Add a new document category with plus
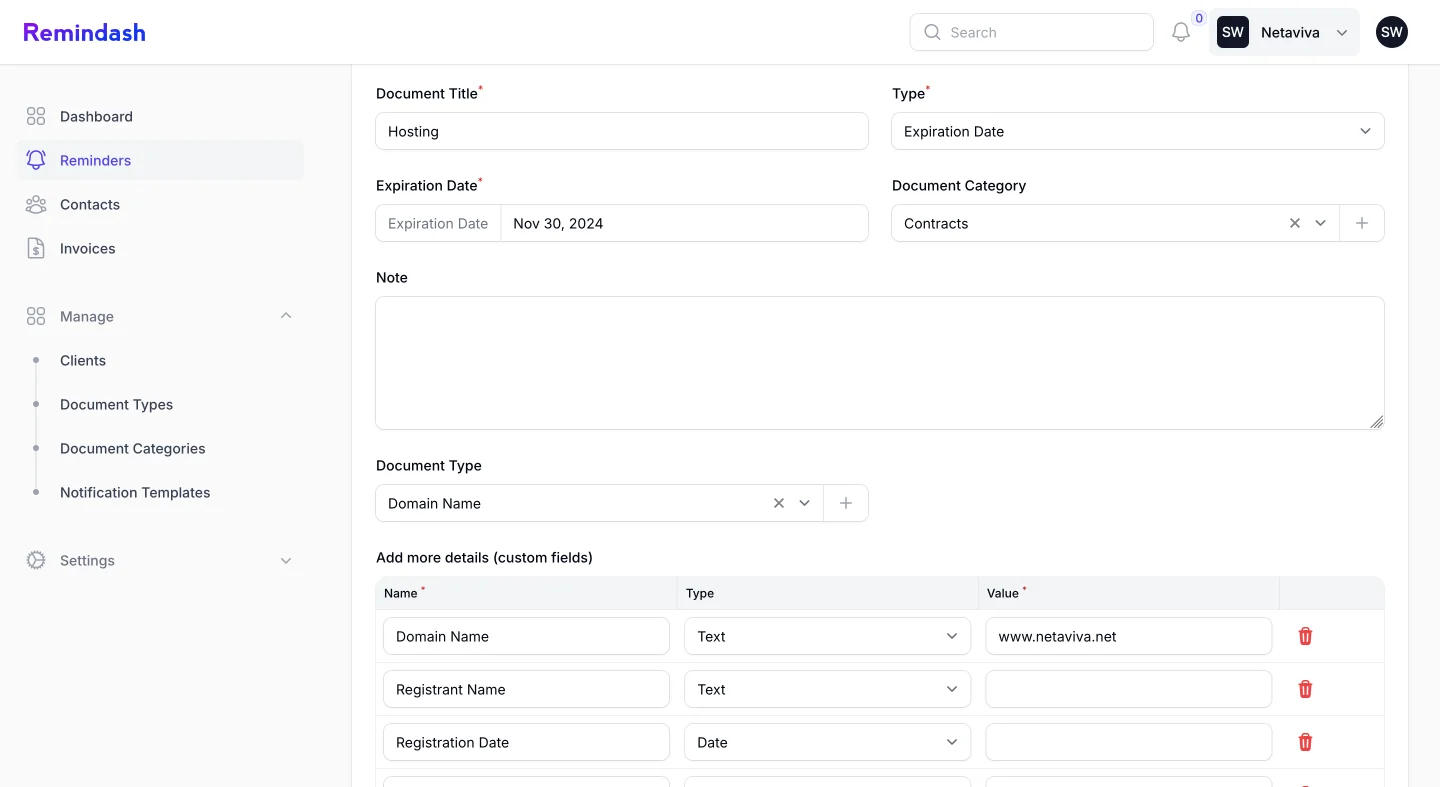The width and height of the screenshot is (1440, 787). (1362, 223)
